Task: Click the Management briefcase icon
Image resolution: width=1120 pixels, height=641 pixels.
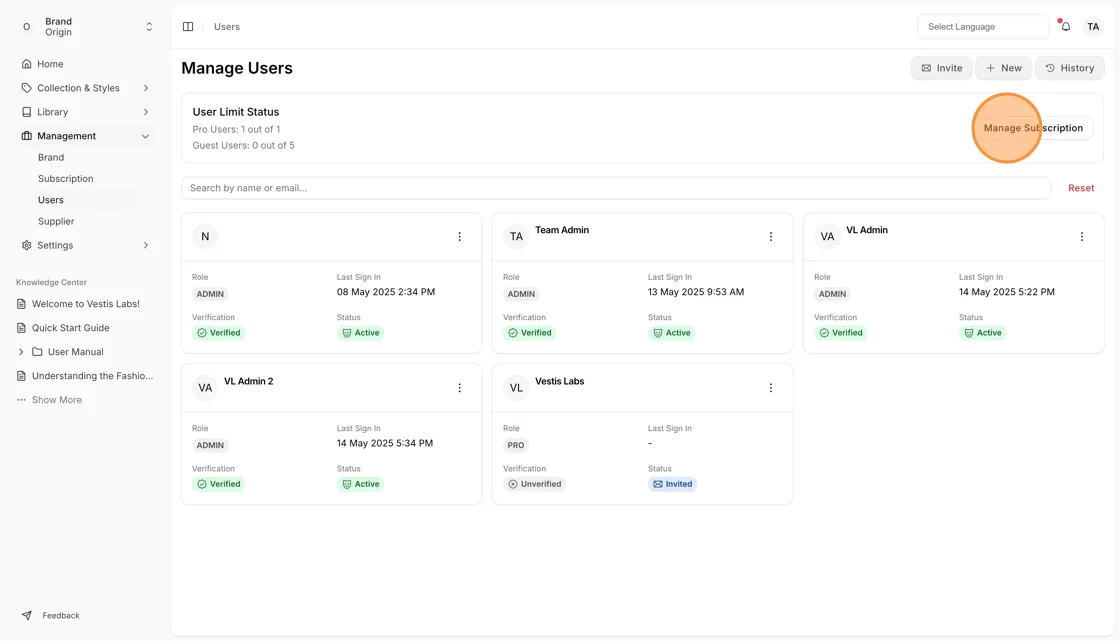Action: tap(26, 136)
